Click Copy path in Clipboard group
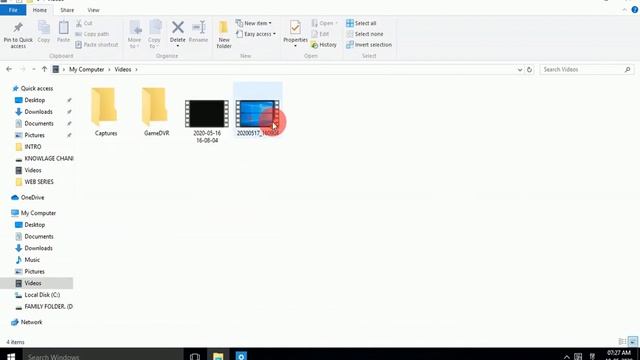Viewport: 640px width, 360px height. 92,34
